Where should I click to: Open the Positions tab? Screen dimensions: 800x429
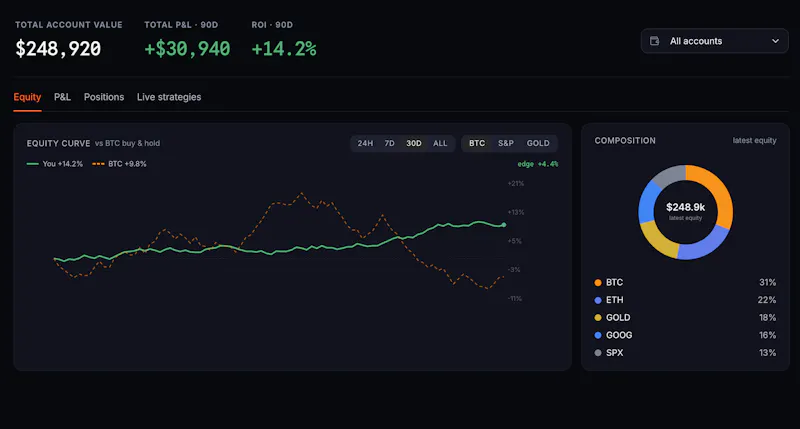click(104, 97)
